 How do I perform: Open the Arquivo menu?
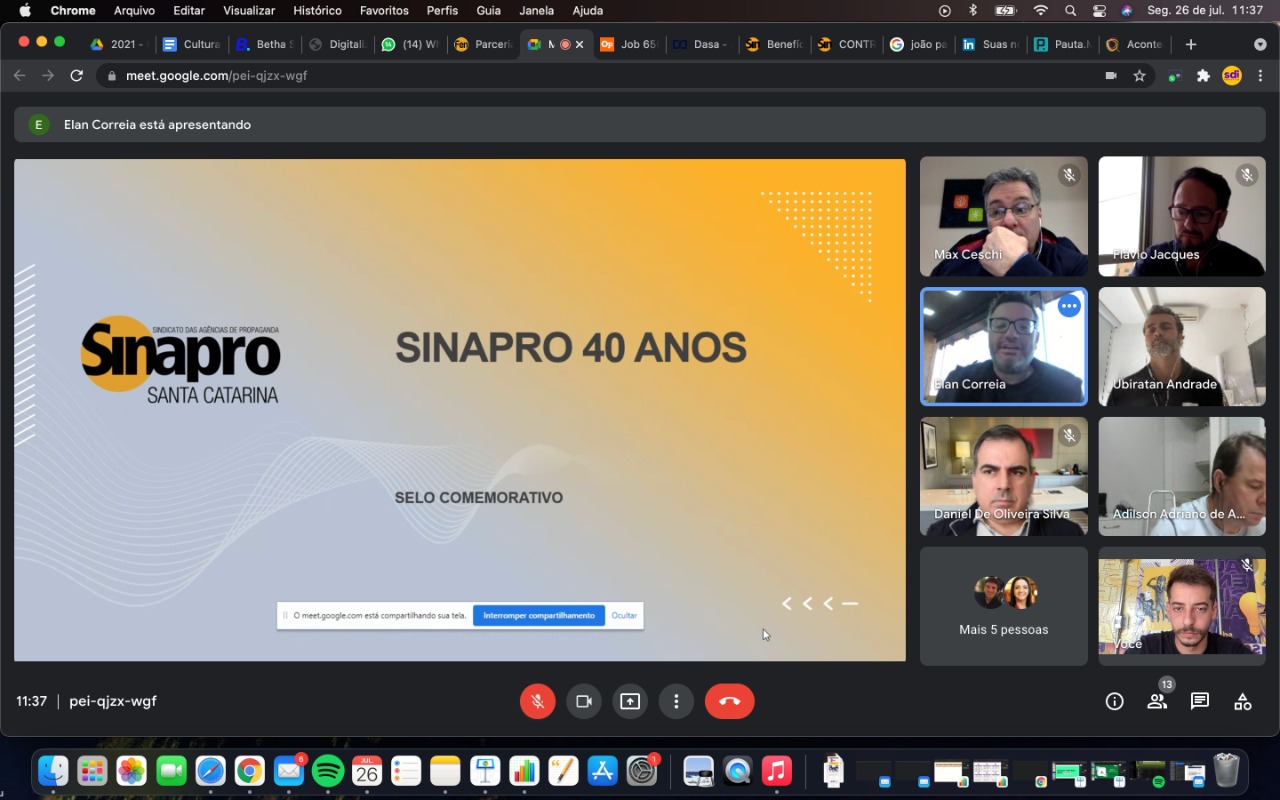coord(134,11)
